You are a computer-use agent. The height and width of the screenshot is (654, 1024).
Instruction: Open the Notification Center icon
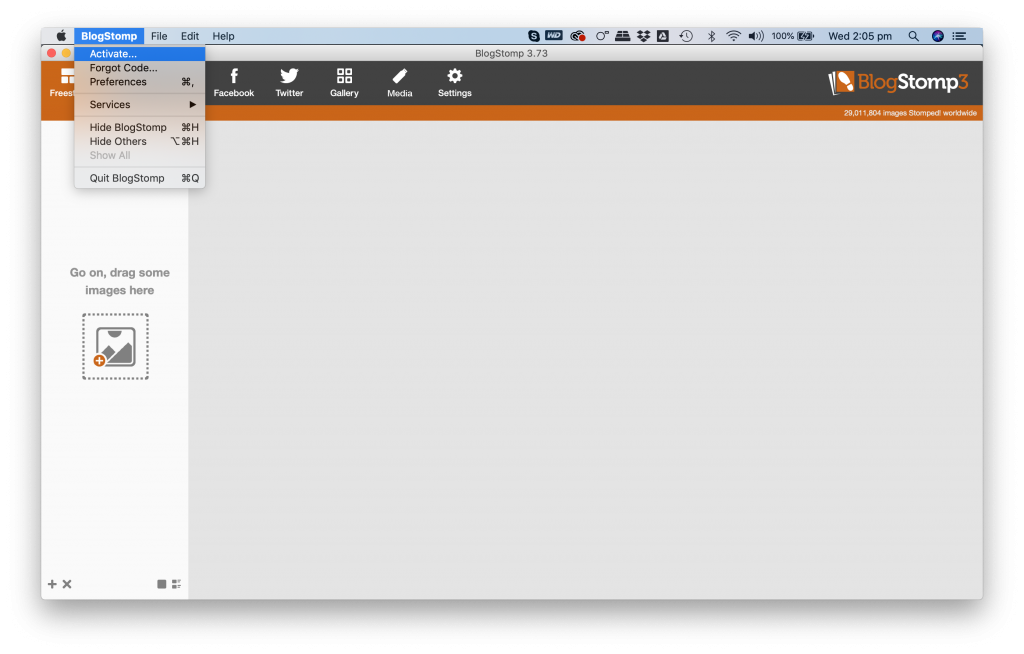959,36
